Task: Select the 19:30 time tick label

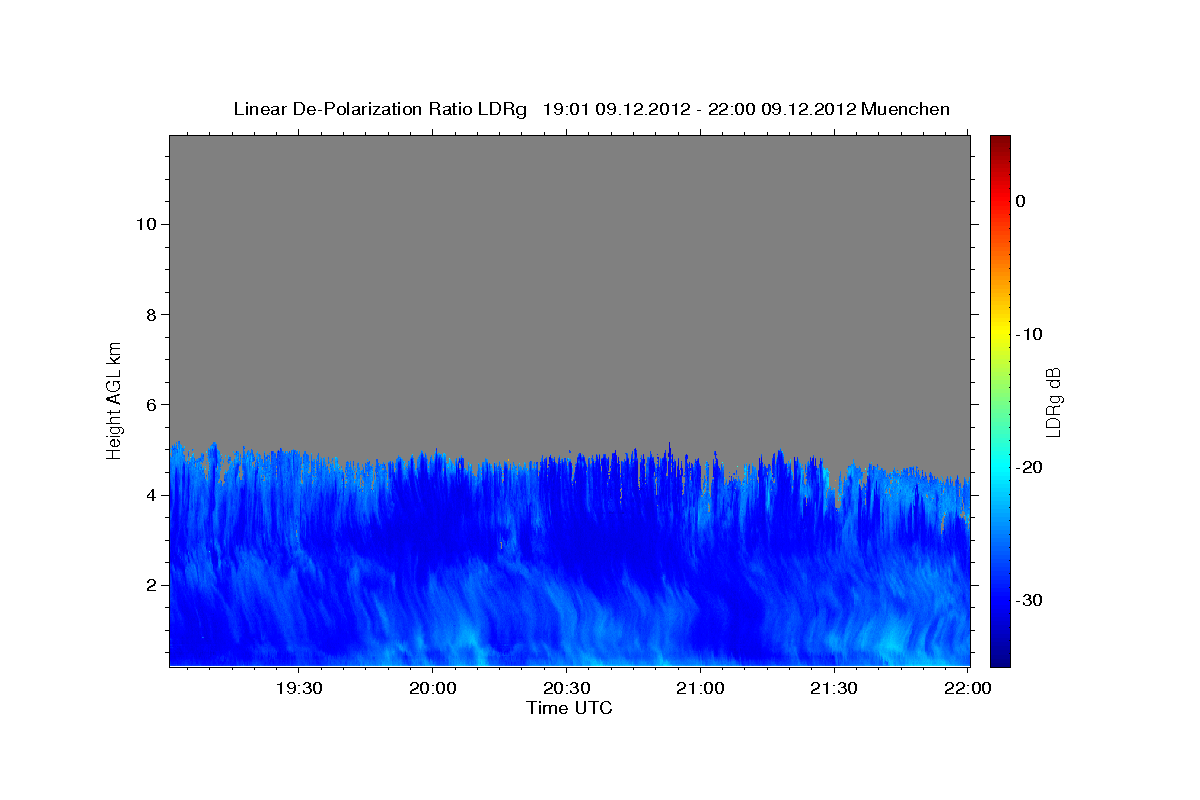Action: (299, 689)
